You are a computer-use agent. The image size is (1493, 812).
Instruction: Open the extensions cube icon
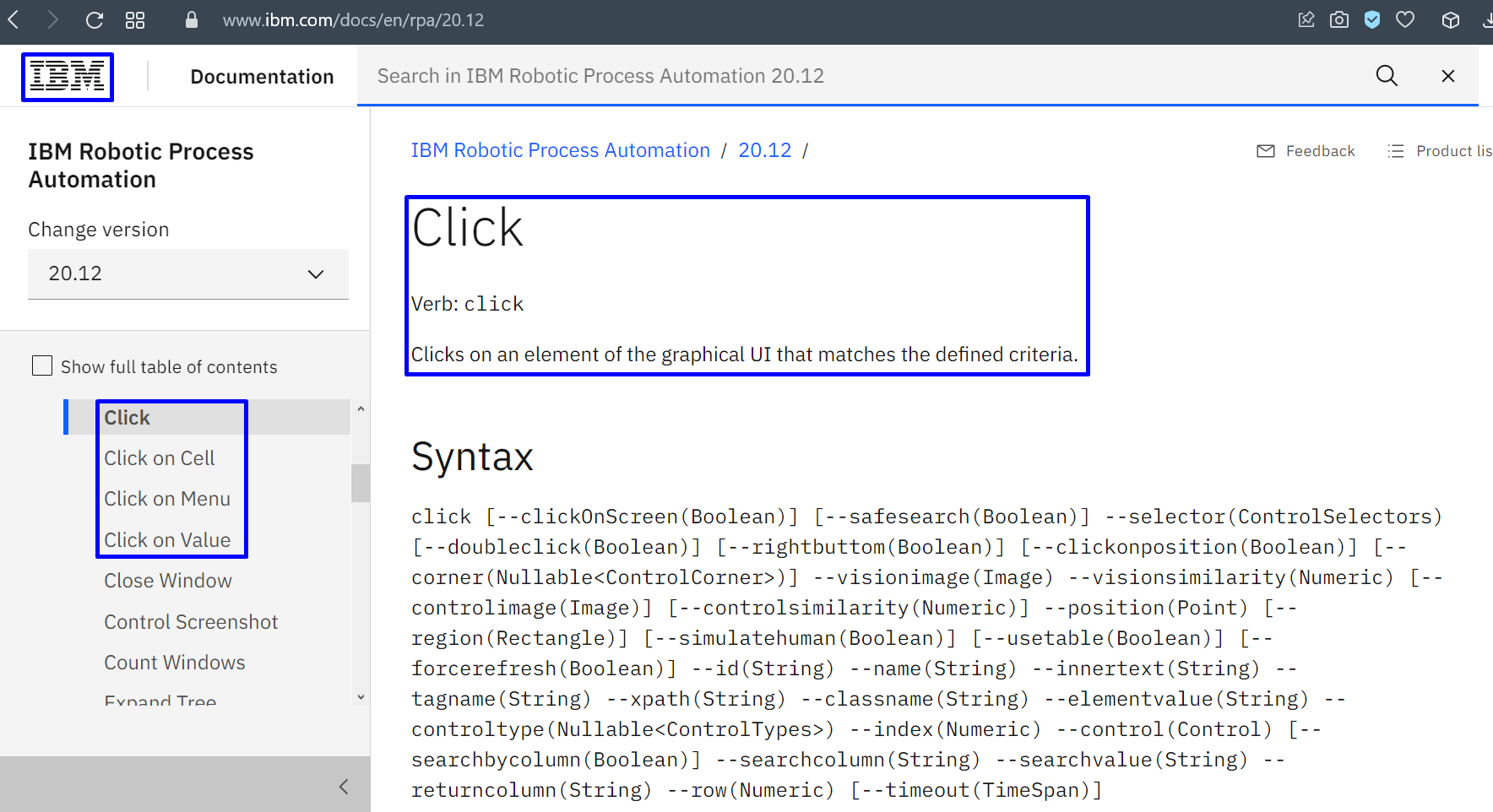[x=1451, y=20]
